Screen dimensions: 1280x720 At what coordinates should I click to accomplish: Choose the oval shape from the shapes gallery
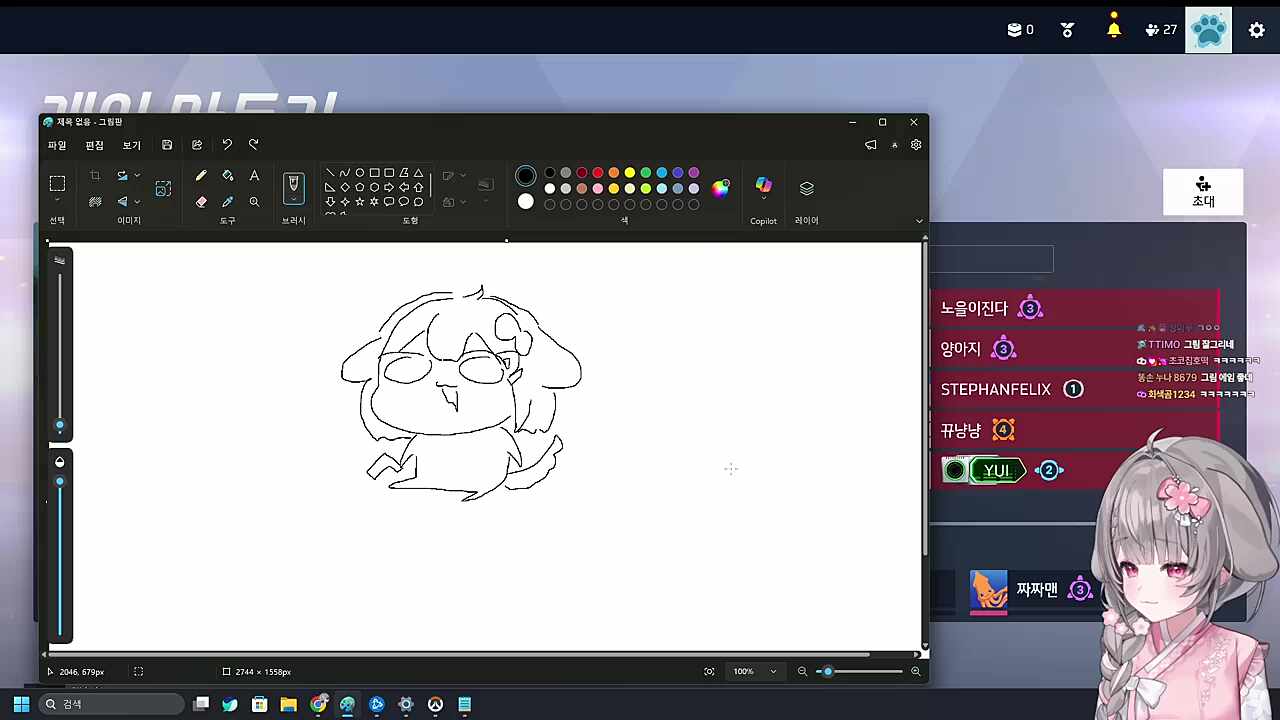[359, 172]
